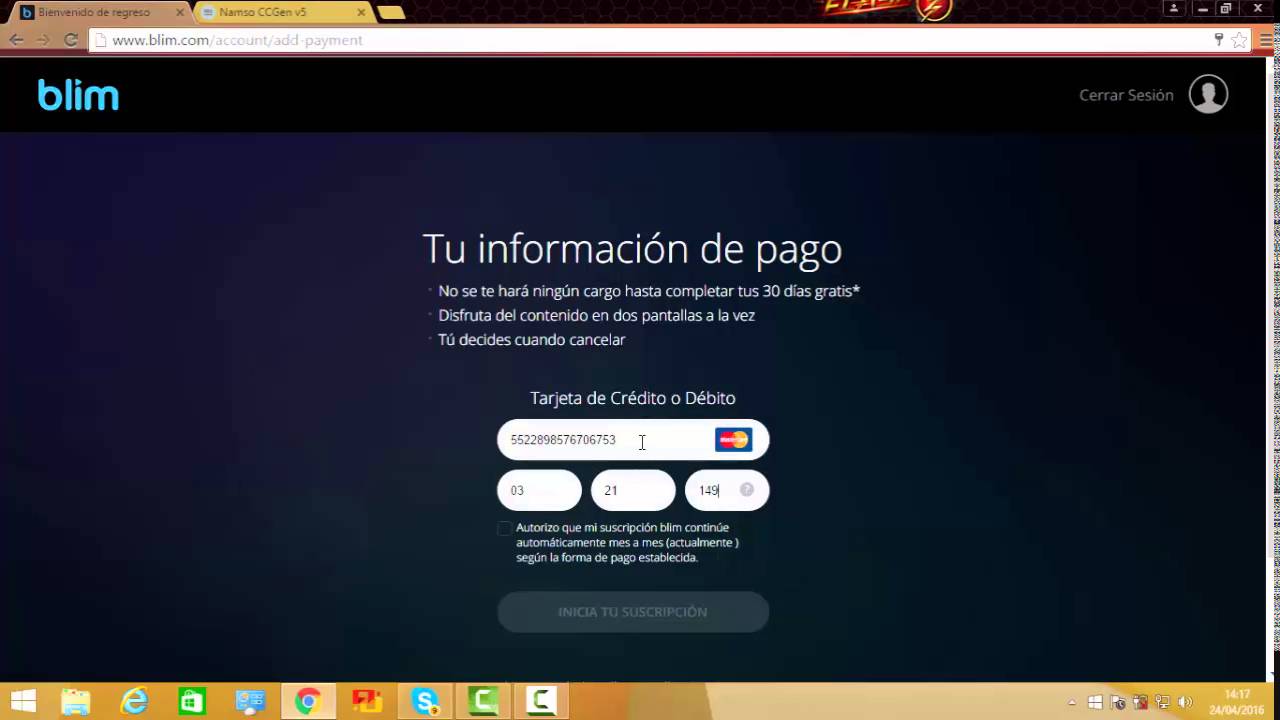Open a new browser tab

pyautogui.click(x=391, y=13)
